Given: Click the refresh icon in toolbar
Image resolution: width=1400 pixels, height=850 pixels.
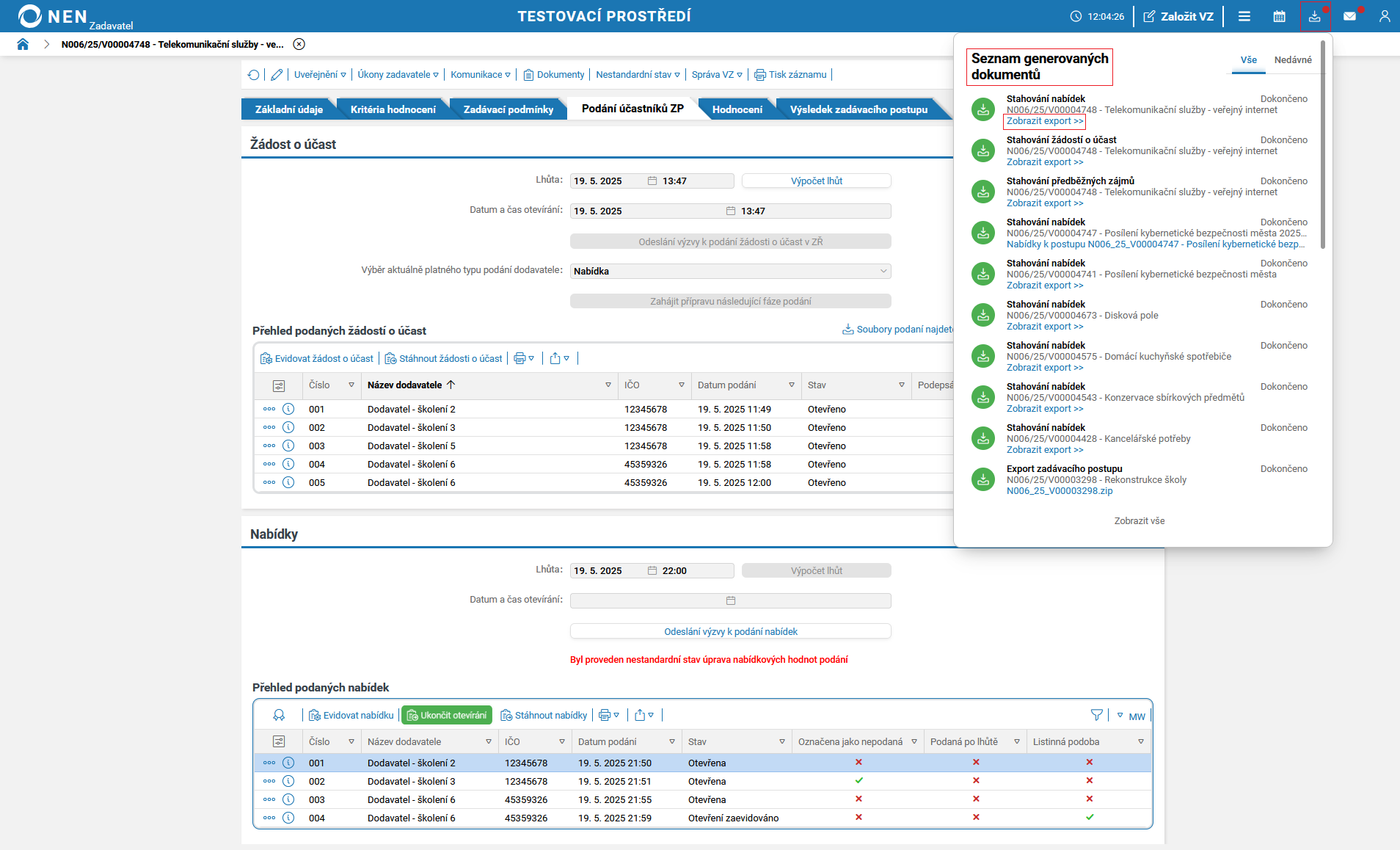Looking at the screenshot, I should (254, 75).
